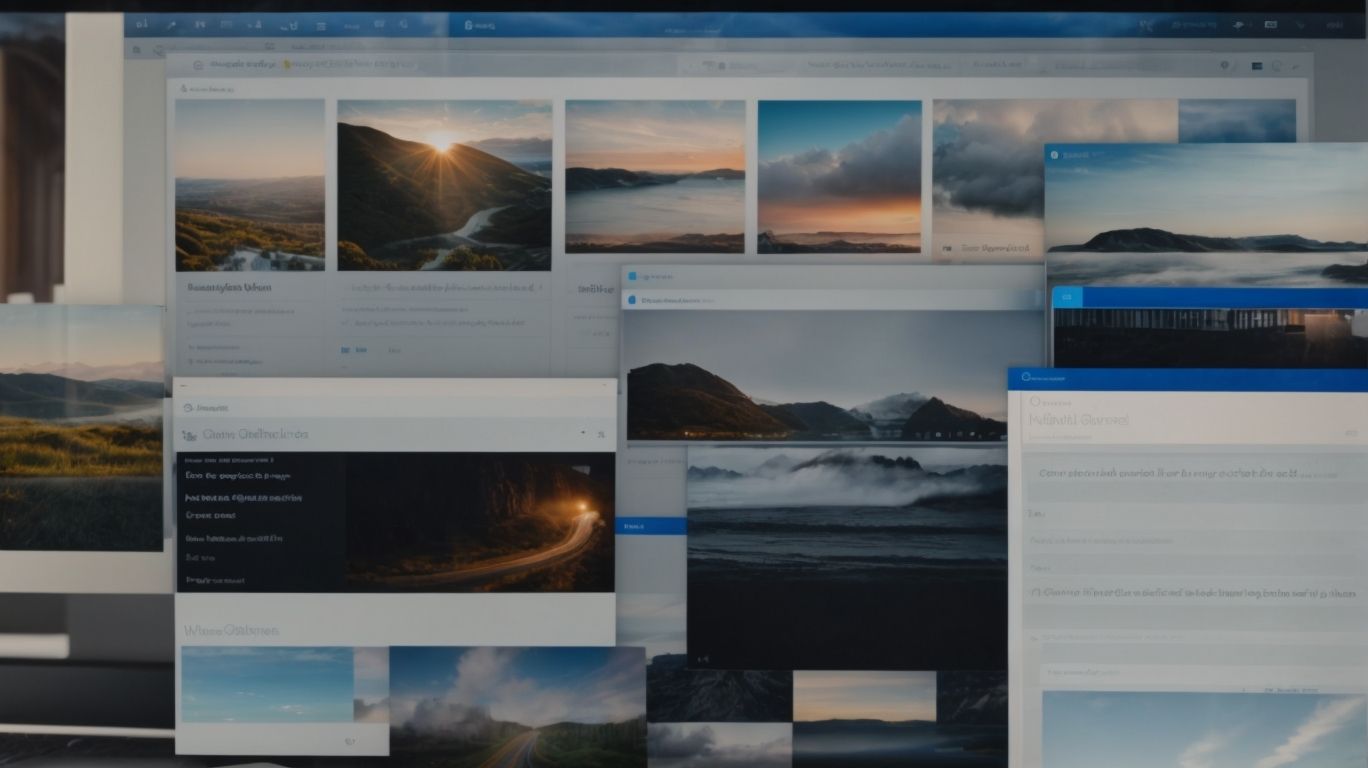Click the blue file icon in center window tab
The height and width of the screenshot is (768, 1368).
click(x=632, y=299)
